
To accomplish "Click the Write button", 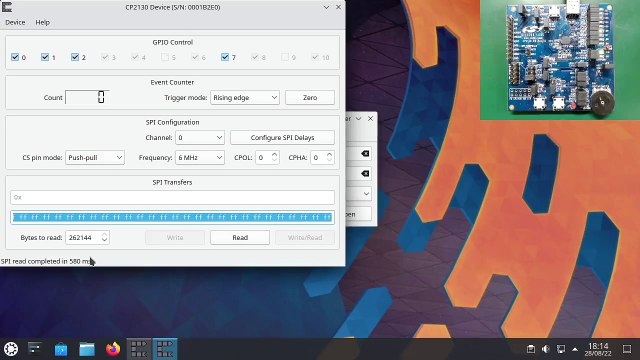I will pyautogui.click(x=175, y=238).
